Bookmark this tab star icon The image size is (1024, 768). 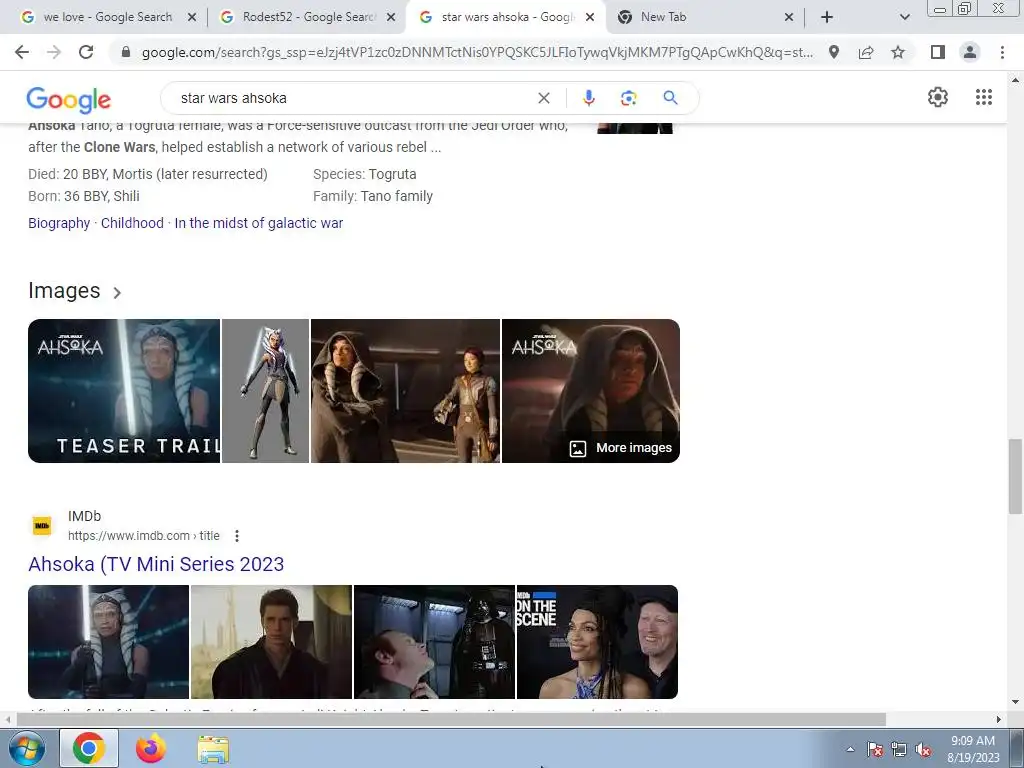pyautogui.click(x=898, y=52)
